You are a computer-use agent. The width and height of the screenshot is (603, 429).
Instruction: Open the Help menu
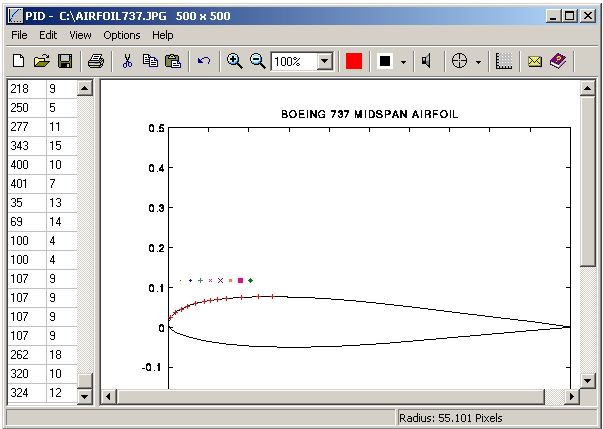point(163,35)
